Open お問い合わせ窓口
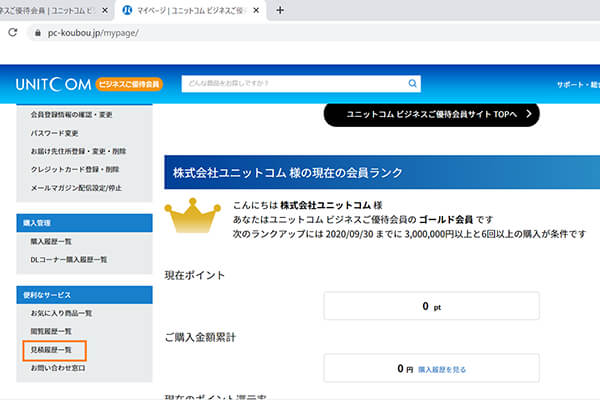 [58, 368]
